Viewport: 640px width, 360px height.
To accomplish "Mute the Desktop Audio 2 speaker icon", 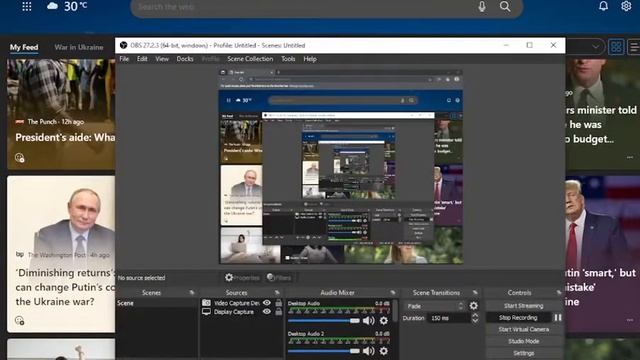I will pyautogui.click(x=369, y=351).
